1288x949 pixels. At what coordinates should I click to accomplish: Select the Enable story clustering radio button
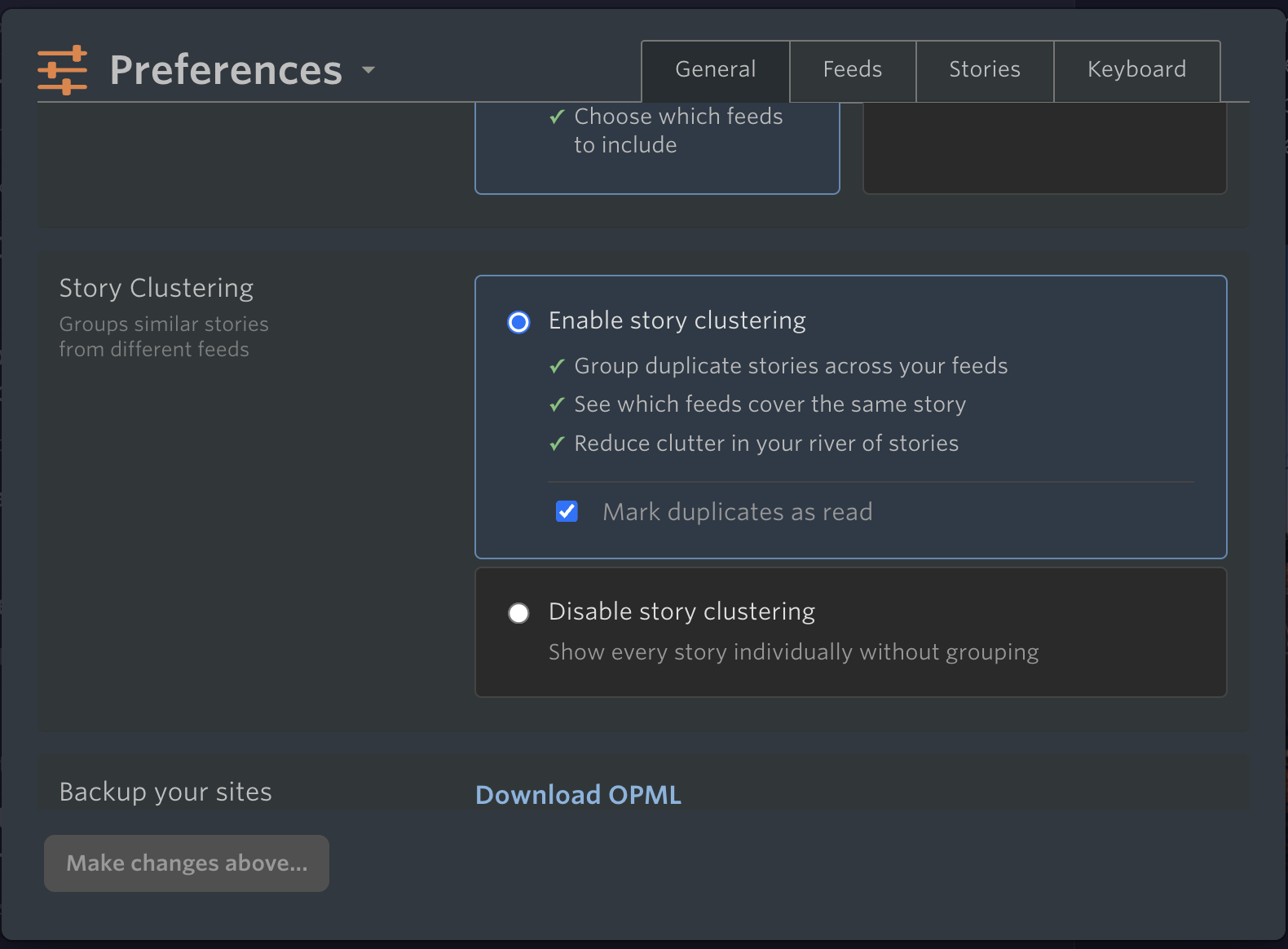518,322
